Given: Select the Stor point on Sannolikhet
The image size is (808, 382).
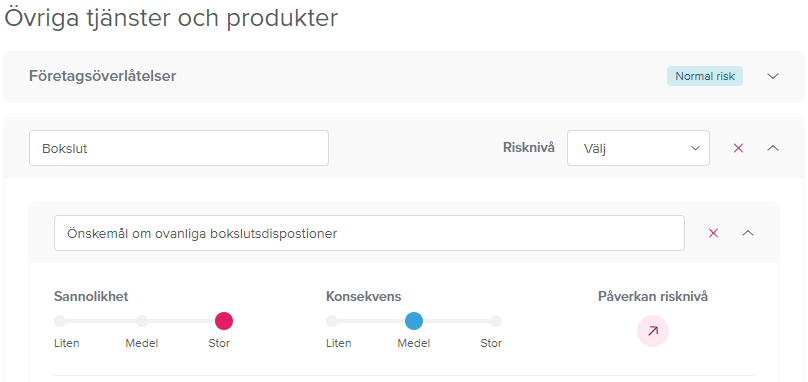Looking at the screenshot, I should click(x=224, y=321).
